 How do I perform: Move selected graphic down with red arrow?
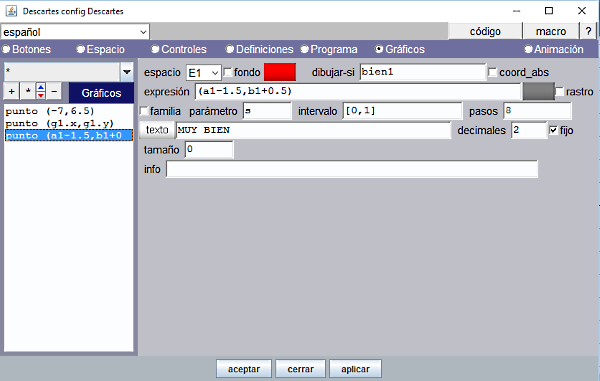click(x=41, y=96)
